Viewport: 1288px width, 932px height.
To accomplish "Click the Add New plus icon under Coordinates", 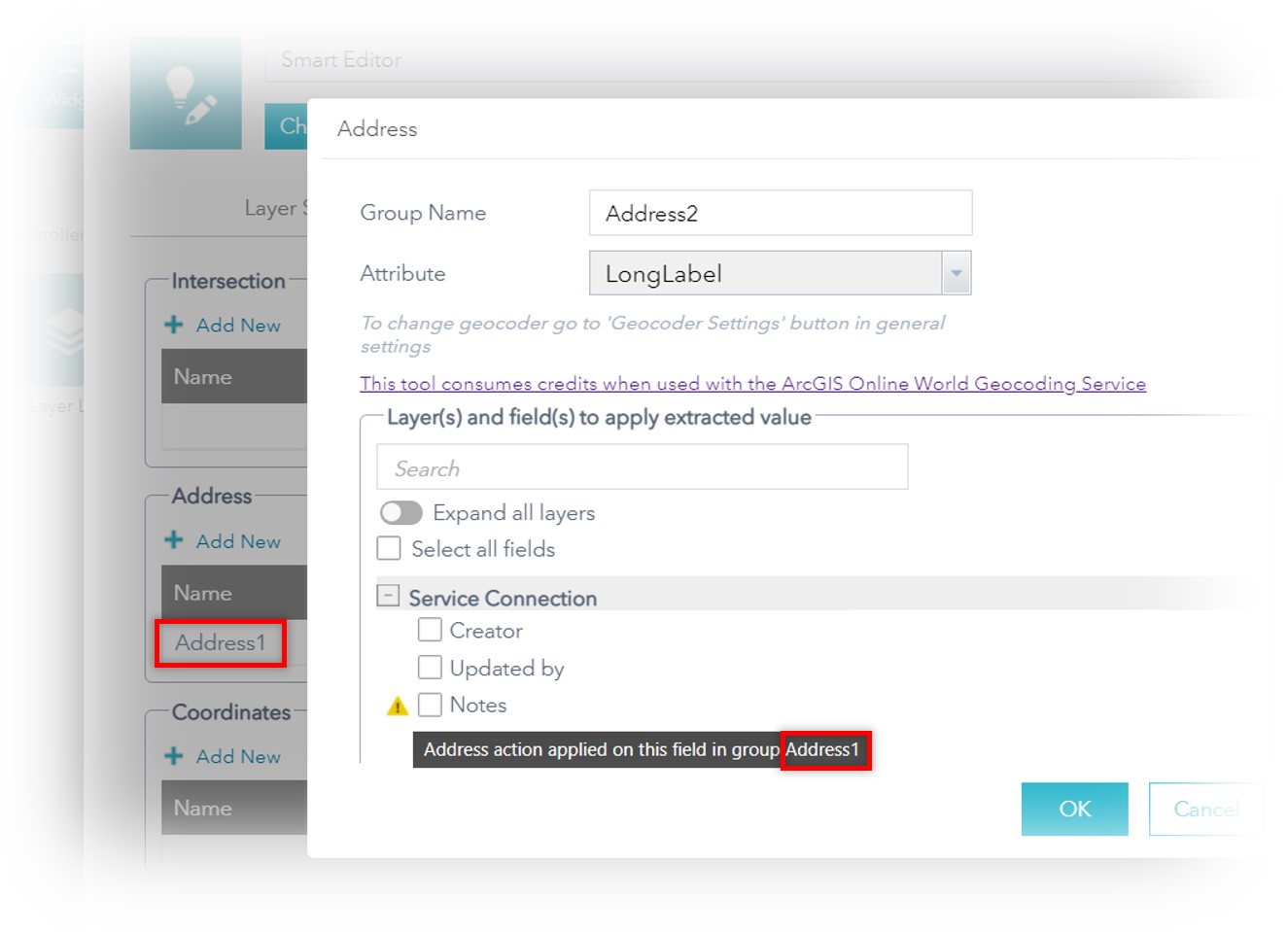I will (x=174, y=756).
